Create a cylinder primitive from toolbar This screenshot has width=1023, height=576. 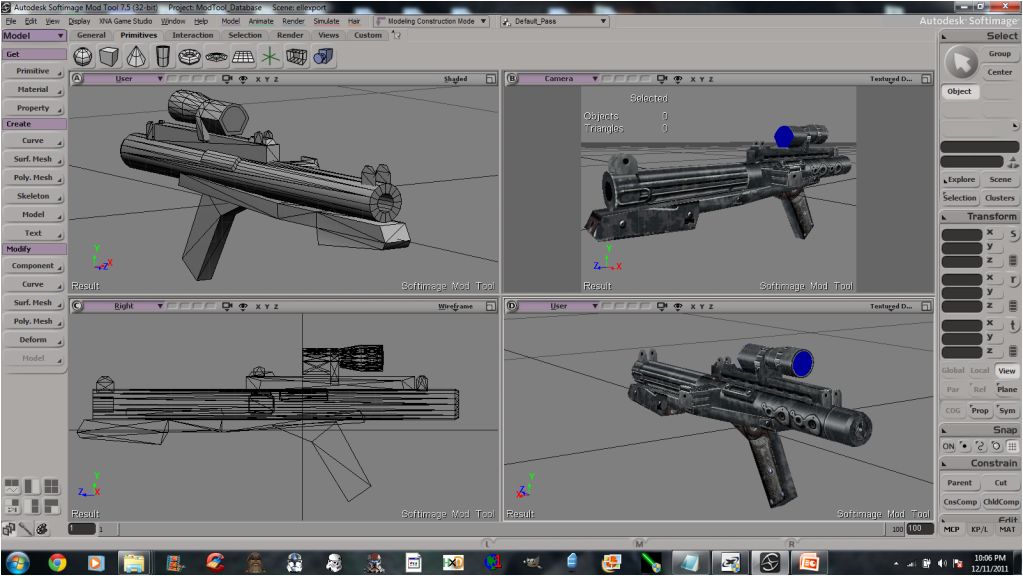[x=163, y=57]
